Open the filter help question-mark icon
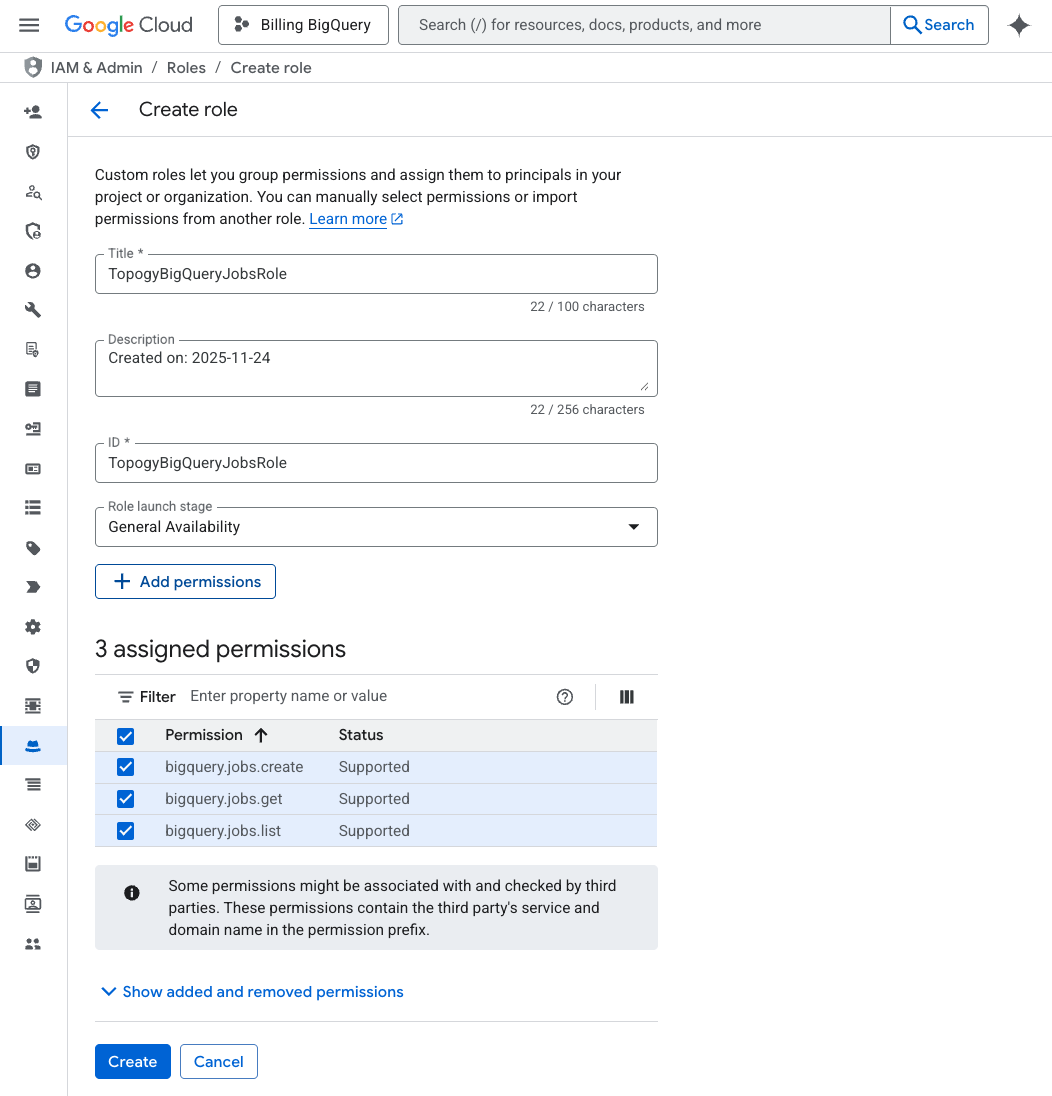 tap(565, 697)
